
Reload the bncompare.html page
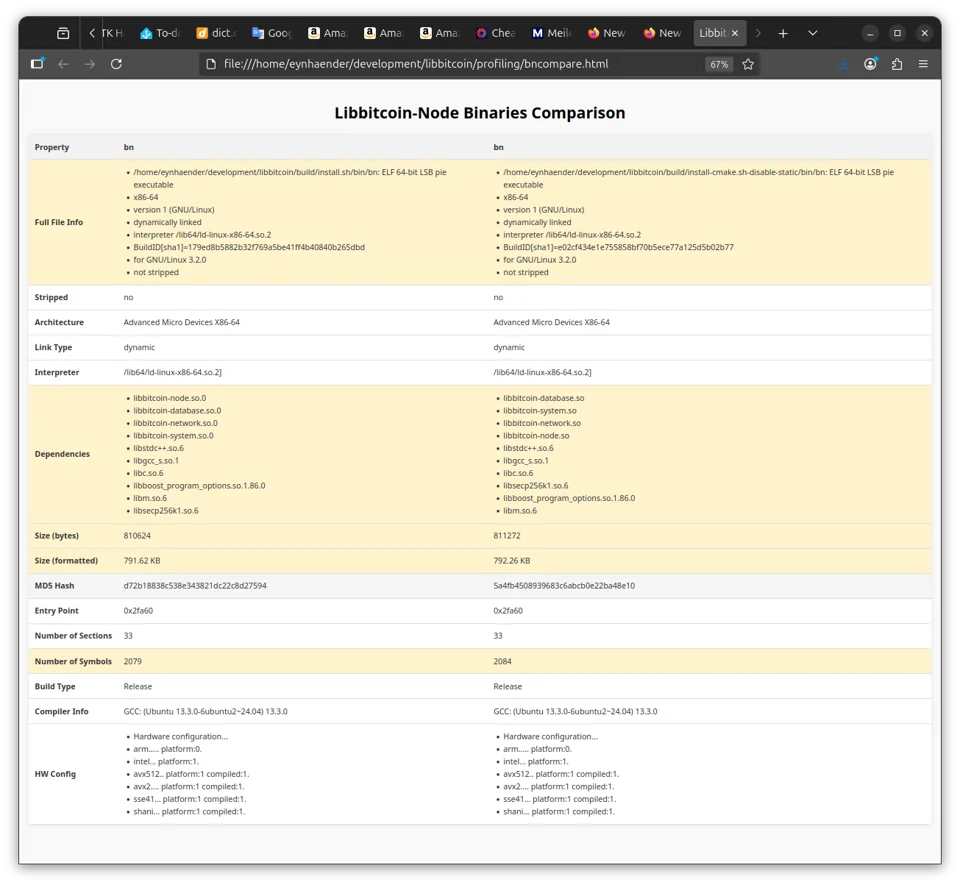[116, 64]
